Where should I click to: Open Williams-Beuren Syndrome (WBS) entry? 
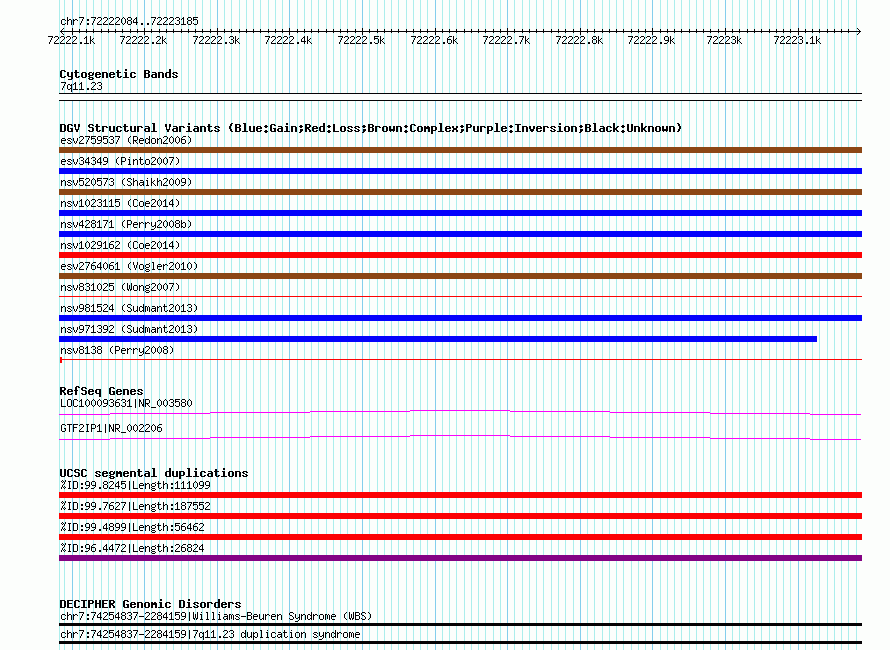(x=216, y=617)
